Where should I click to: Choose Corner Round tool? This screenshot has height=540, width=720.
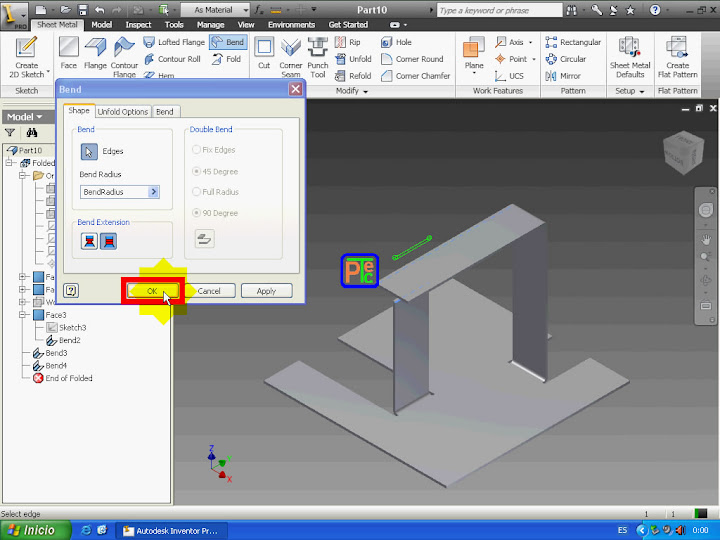412,59
